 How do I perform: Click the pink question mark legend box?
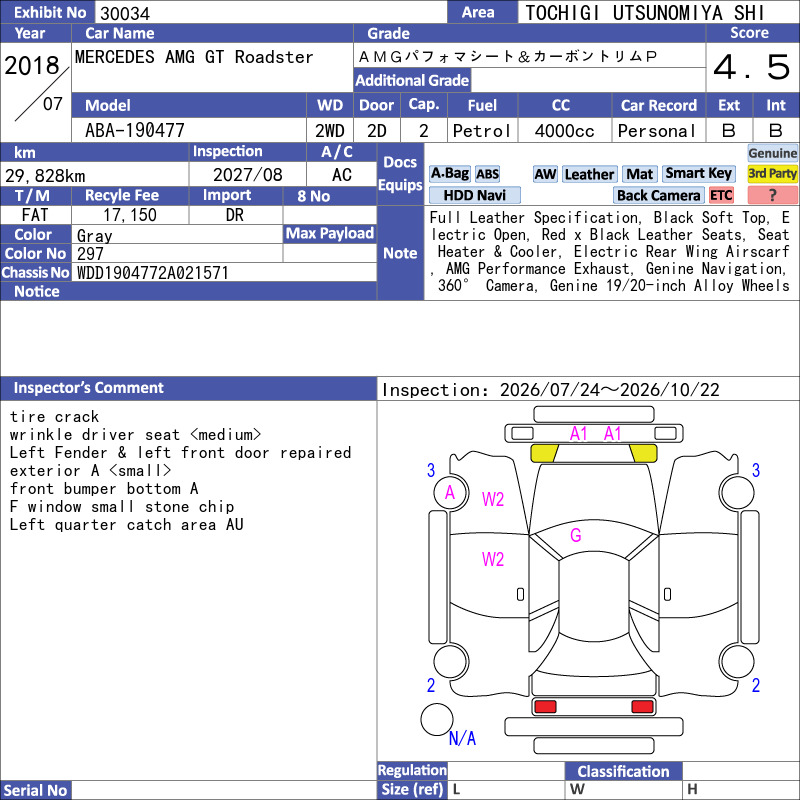(772, 195)
